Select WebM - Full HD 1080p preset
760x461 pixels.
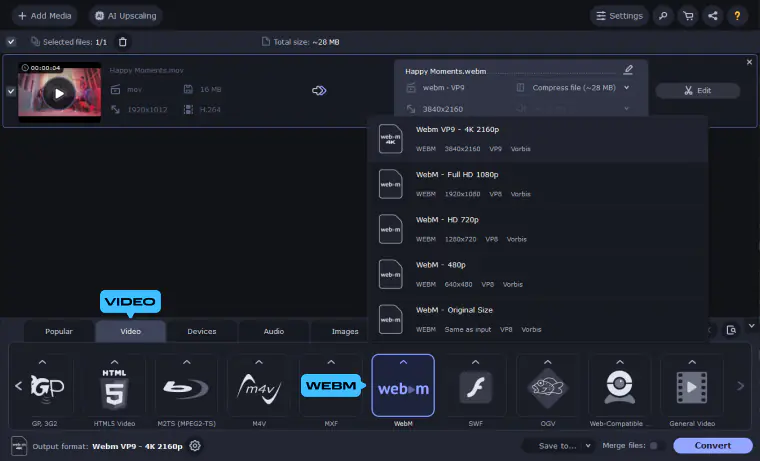(x=538, y=184)
